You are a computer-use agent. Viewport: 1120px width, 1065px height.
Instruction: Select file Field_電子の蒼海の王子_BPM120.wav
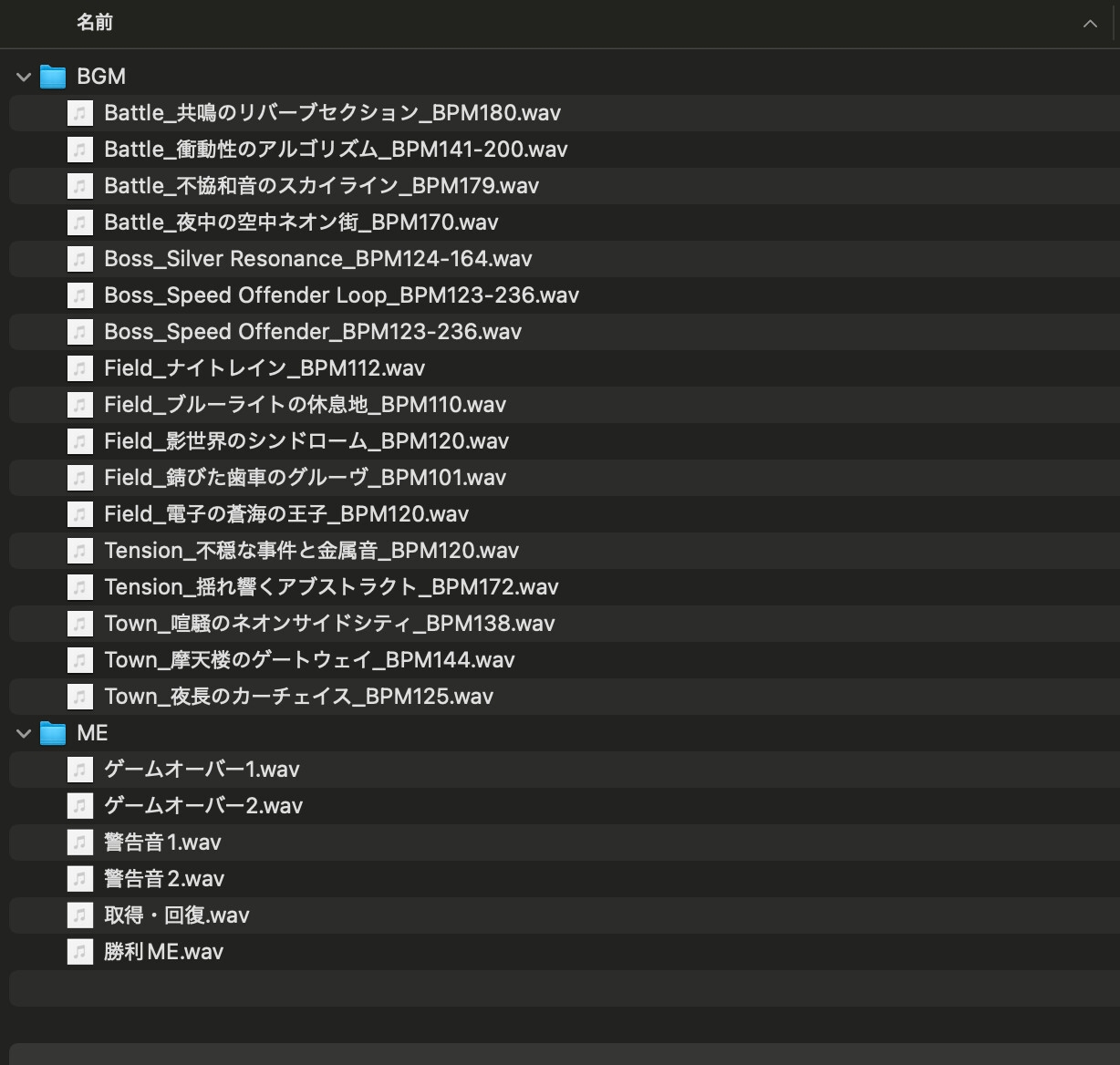pos(286,514)
